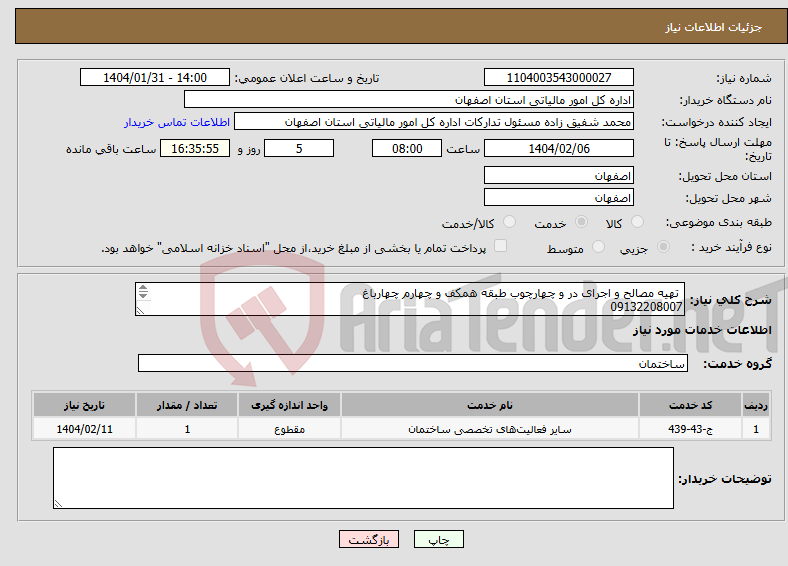
Task: Click the buyer organization name field
Action: click(409, 100)
